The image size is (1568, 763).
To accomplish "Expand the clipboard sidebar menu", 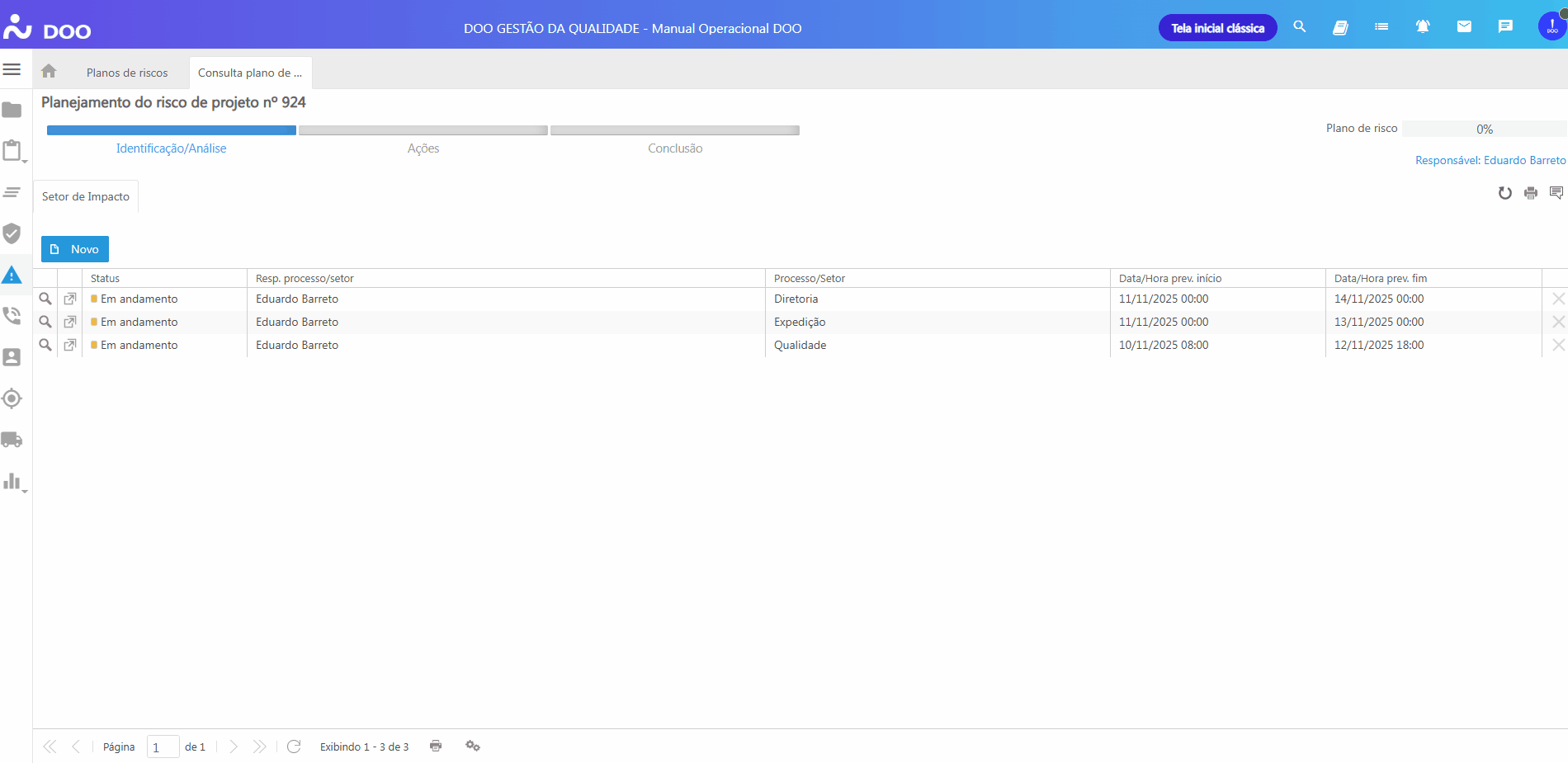I will tap(12, 151).
